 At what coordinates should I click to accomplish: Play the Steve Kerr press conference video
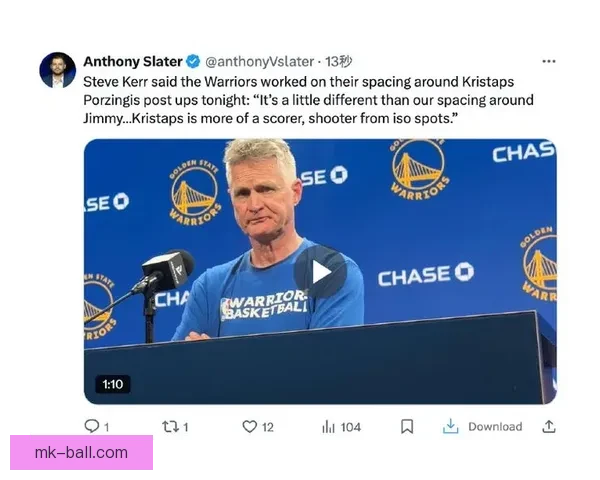click(320, 273)
